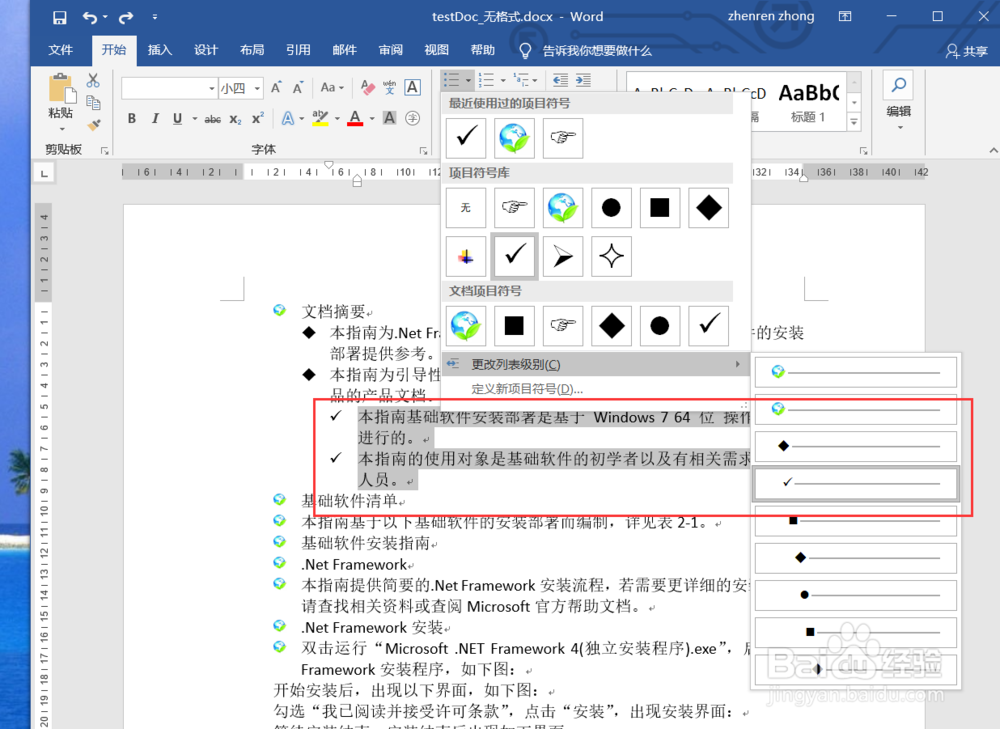Click the 粘贴 paste button

point(61,102)
